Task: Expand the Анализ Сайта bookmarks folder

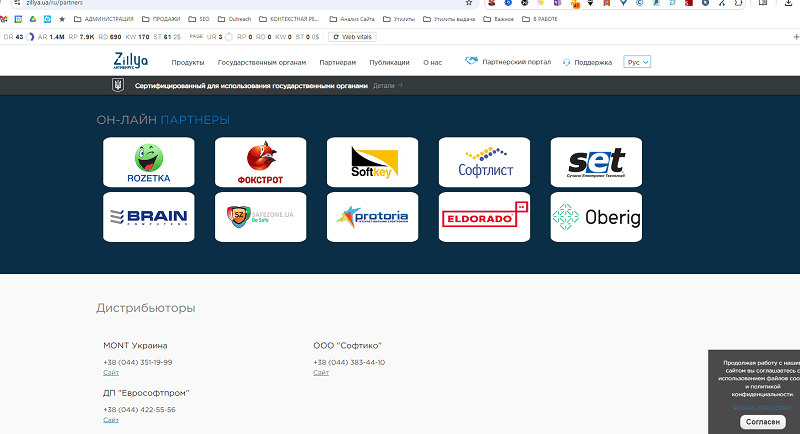Action: tap(352, 19)
